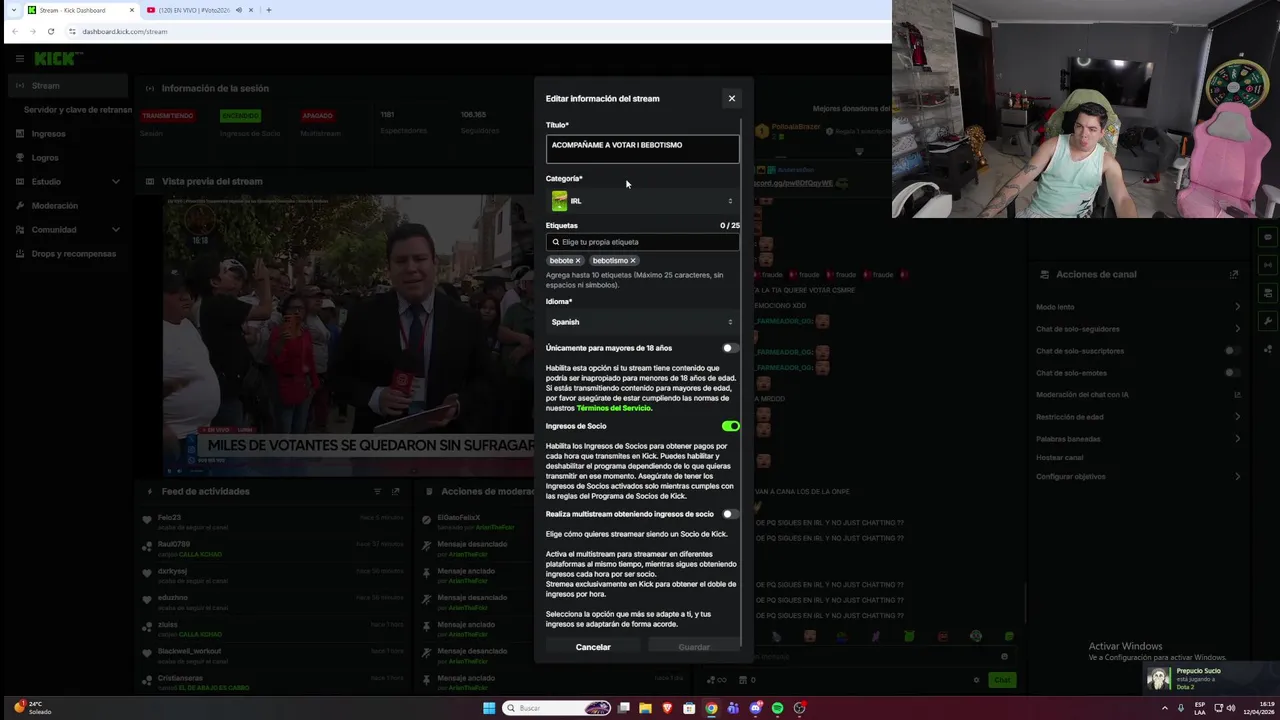Toggle Únicamente para mayores de 18 años

coord(730,348)
